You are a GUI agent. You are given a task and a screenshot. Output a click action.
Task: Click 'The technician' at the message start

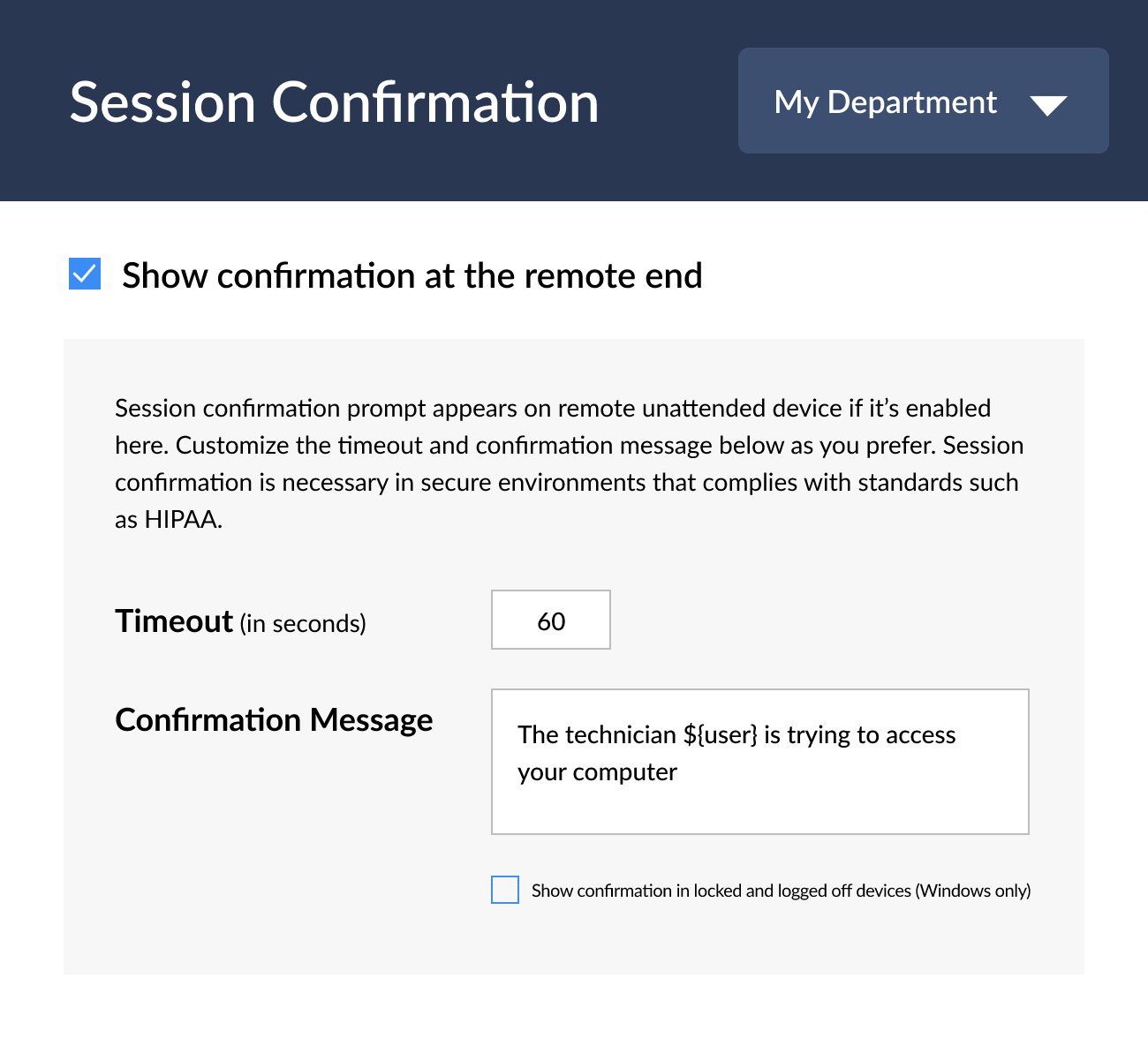point(597,735)
